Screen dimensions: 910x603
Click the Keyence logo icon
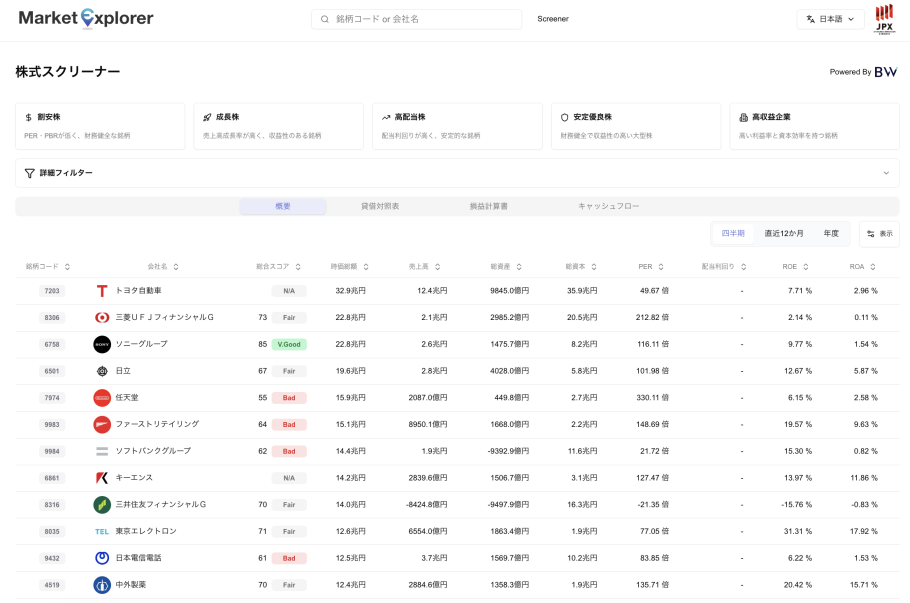[x=102, y=478]
